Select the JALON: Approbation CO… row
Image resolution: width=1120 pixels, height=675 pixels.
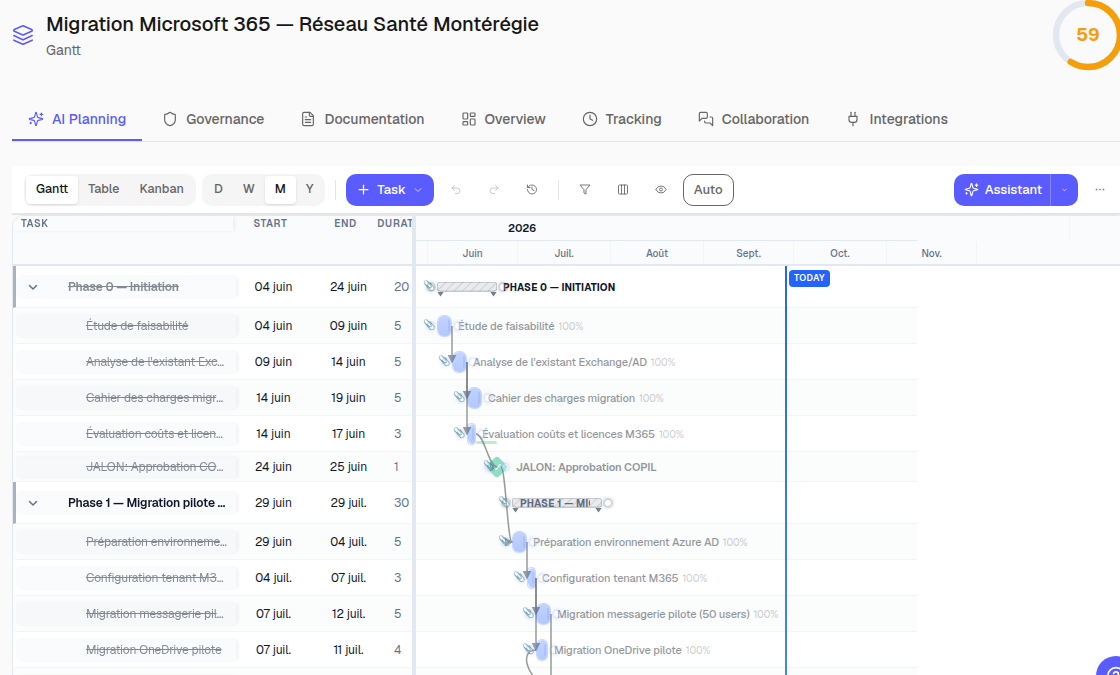click(214, 466)
